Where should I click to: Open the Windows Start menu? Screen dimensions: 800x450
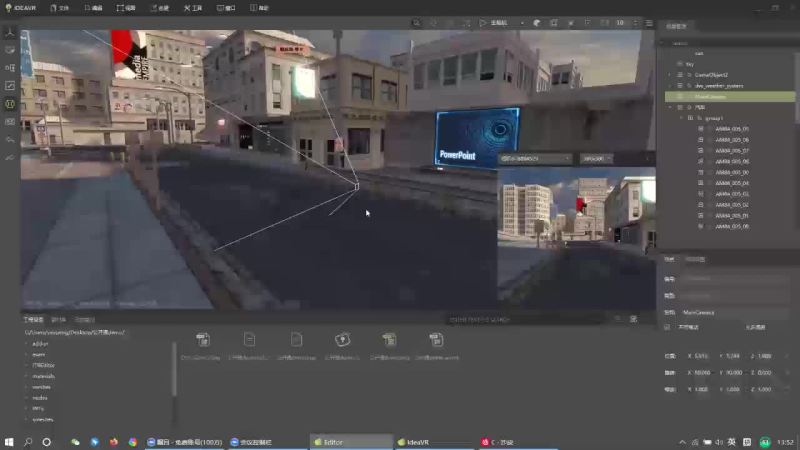(9, 442)
